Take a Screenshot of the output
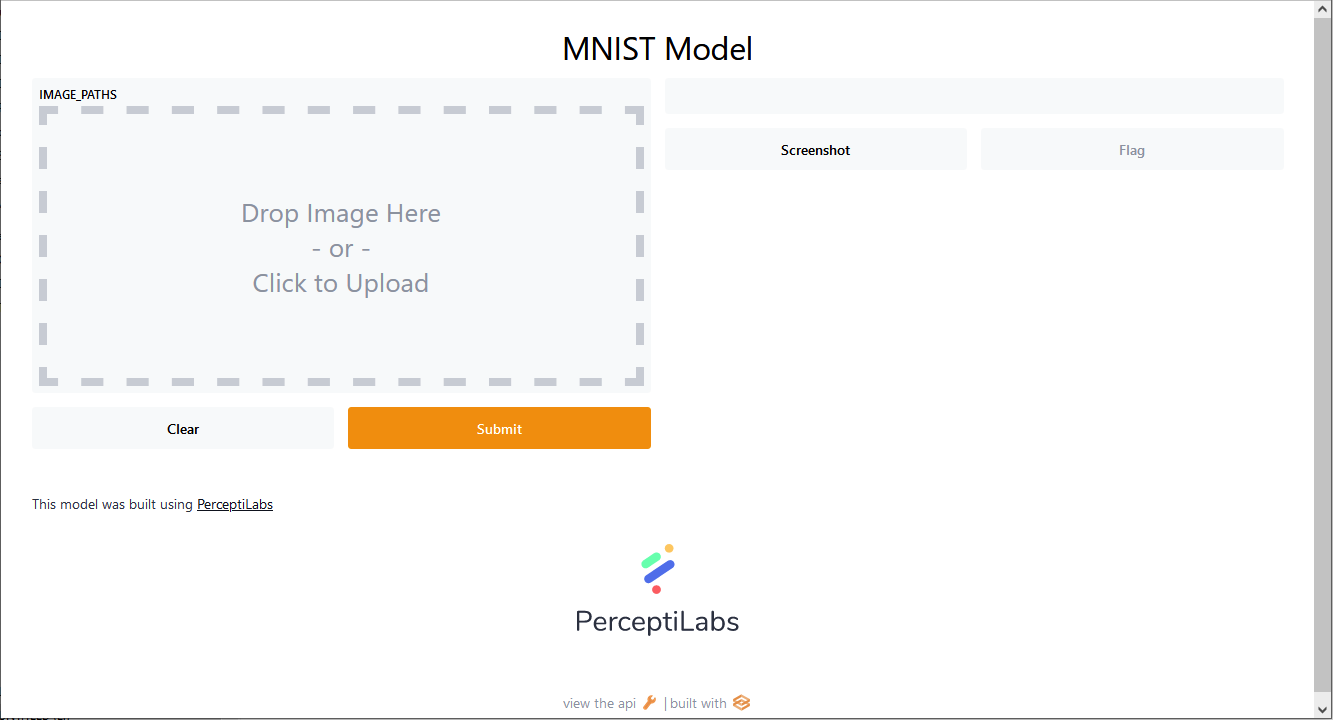 point(815,149)
